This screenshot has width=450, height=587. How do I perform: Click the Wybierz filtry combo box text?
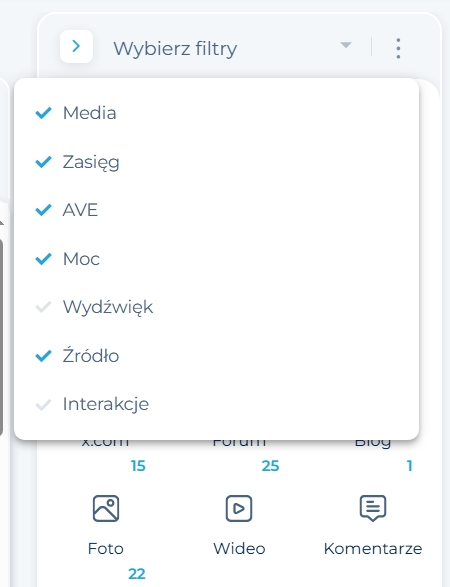point(175,49)
